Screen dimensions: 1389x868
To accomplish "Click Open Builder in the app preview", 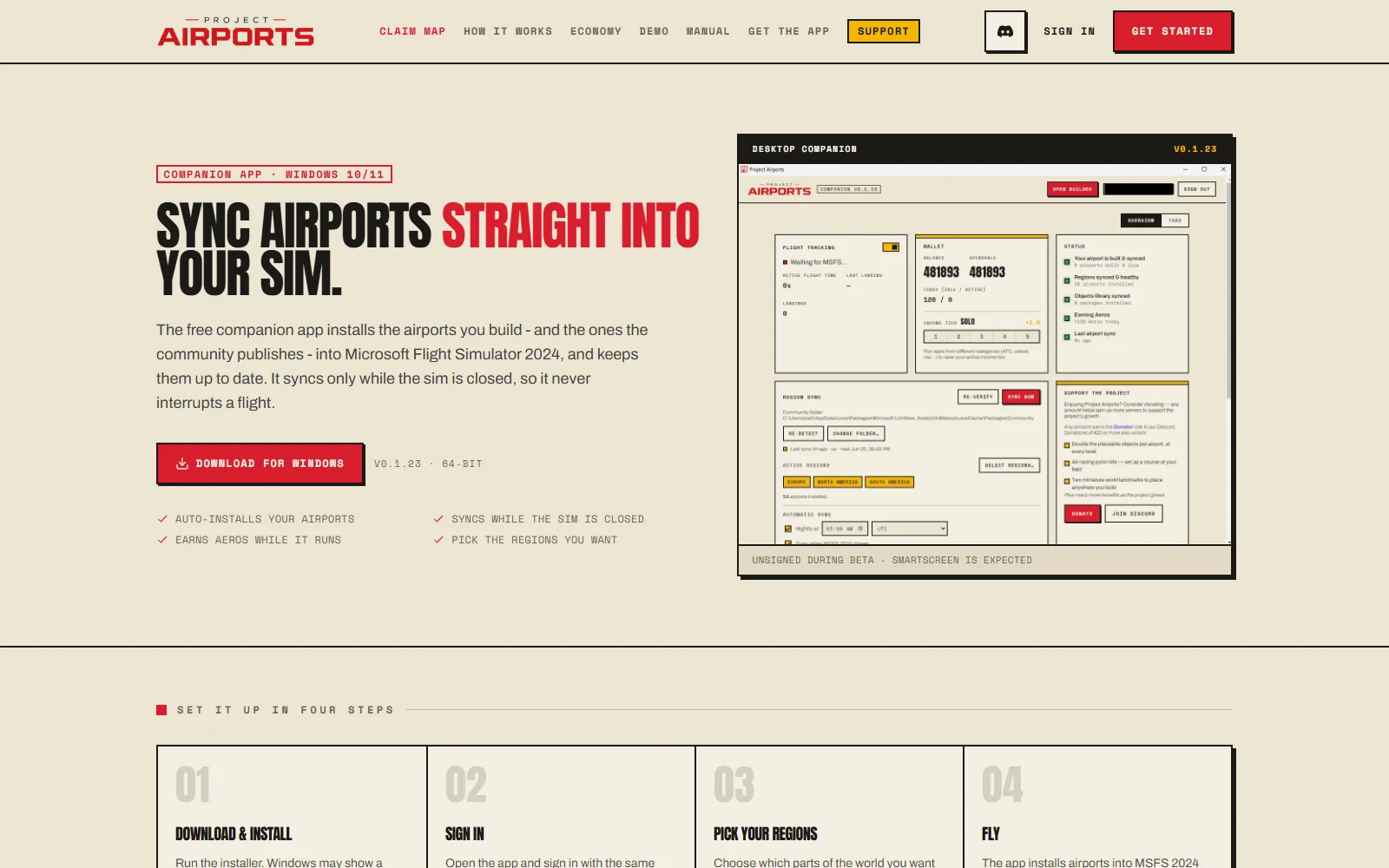I will 1072,189.
